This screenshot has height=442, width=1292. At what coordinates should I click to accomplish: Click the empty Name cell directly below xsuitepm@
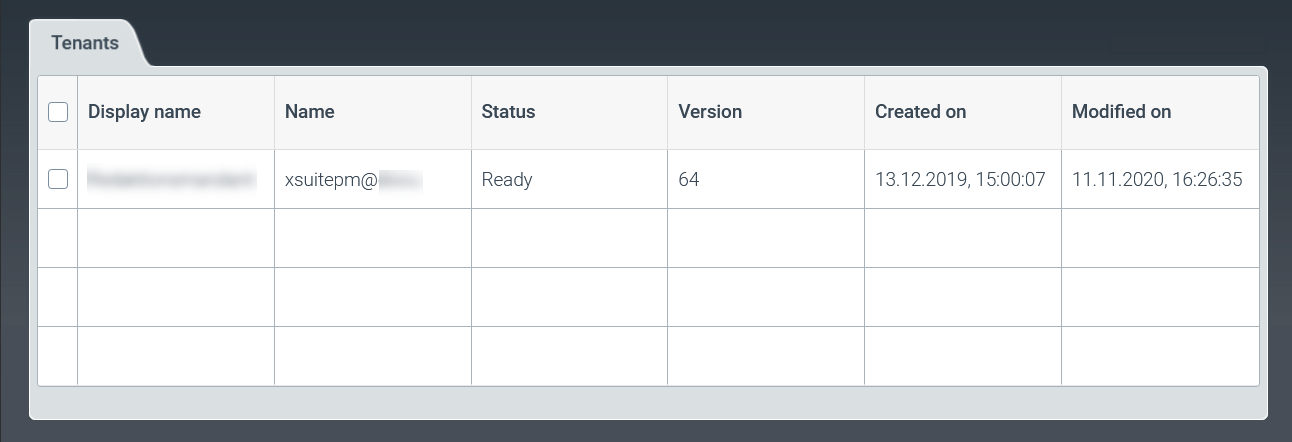373,238
